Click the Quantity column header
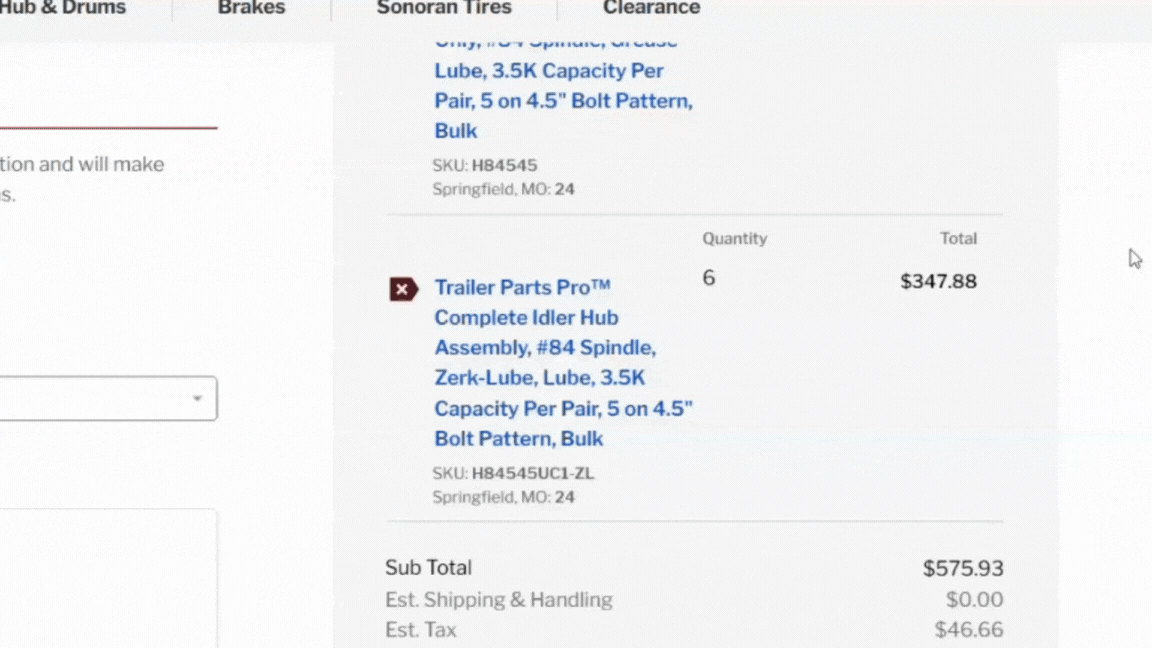The height and width of the screenshot is (648, 1152). tap(735, 238)
